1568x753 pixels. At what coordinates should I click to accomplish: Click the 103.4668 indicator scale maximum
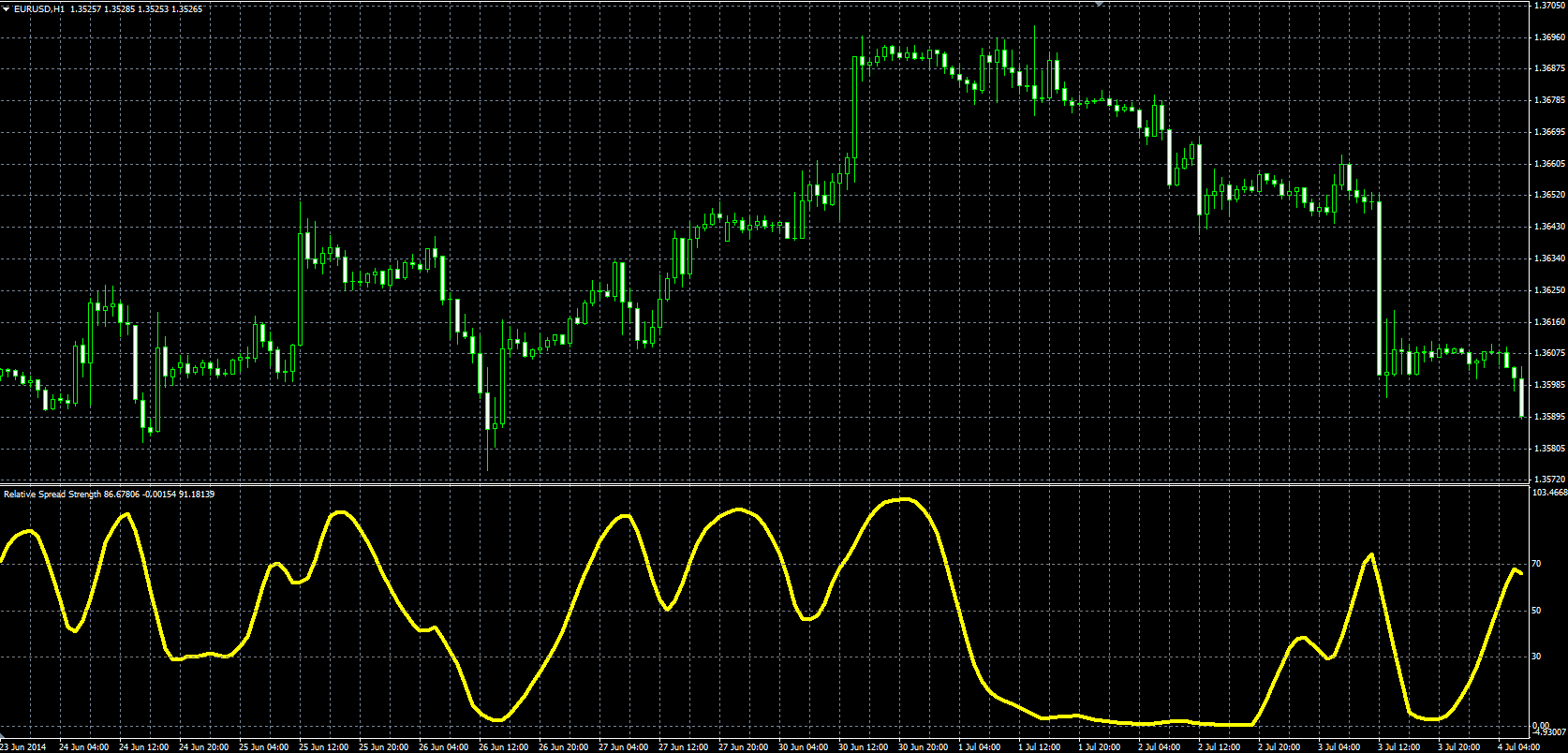[x=1549, y=492]
